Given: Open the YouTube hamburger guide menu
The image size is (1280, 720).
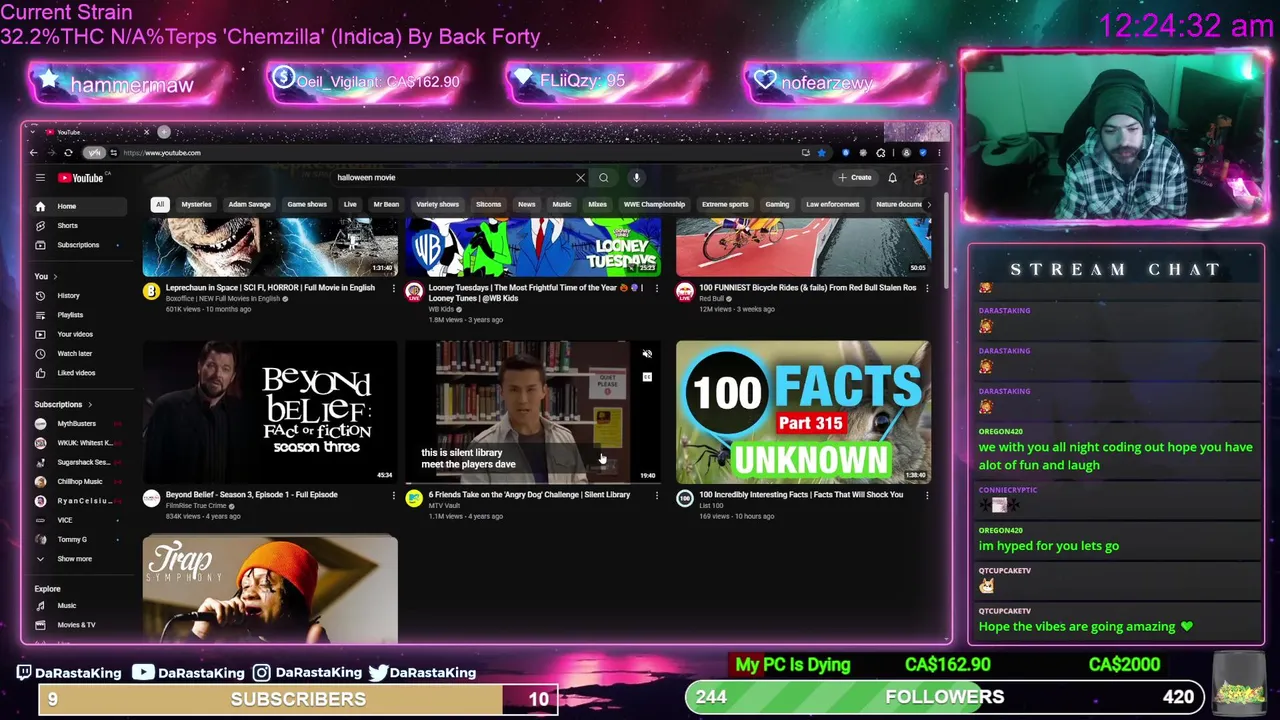Looking at the screenshot, I should (x=40, y=178).
